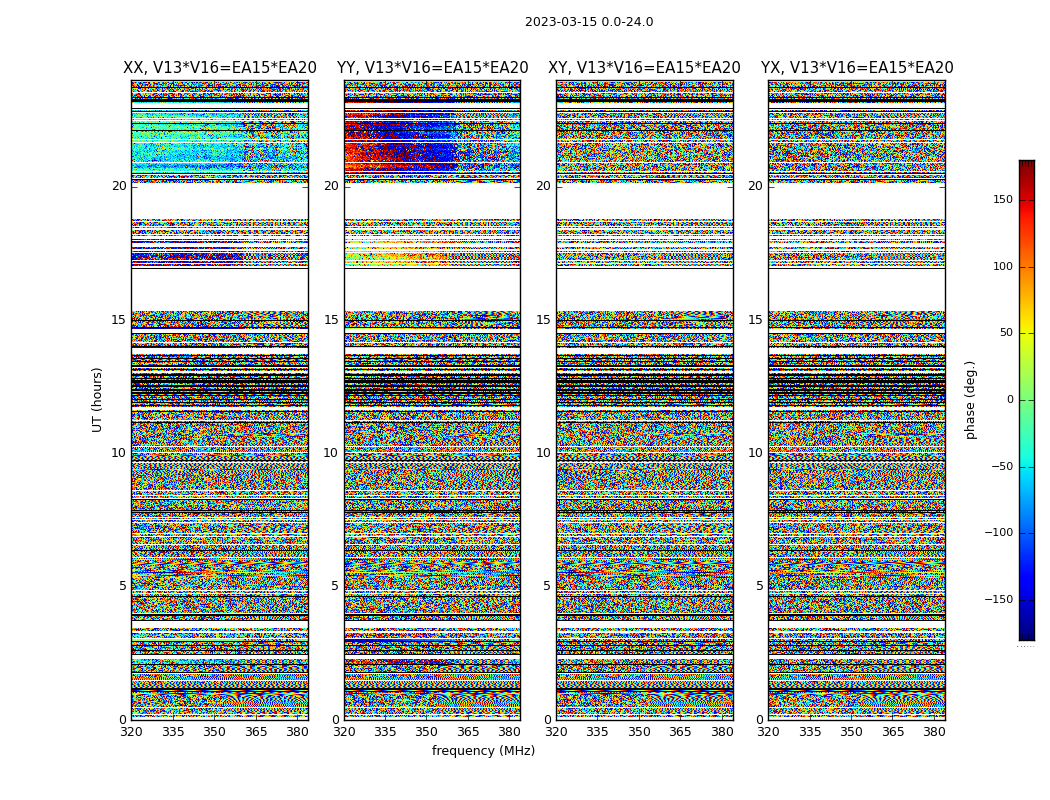Click the 10 hour tick of YX panel

pyautogui.click(x=756, y=453)
